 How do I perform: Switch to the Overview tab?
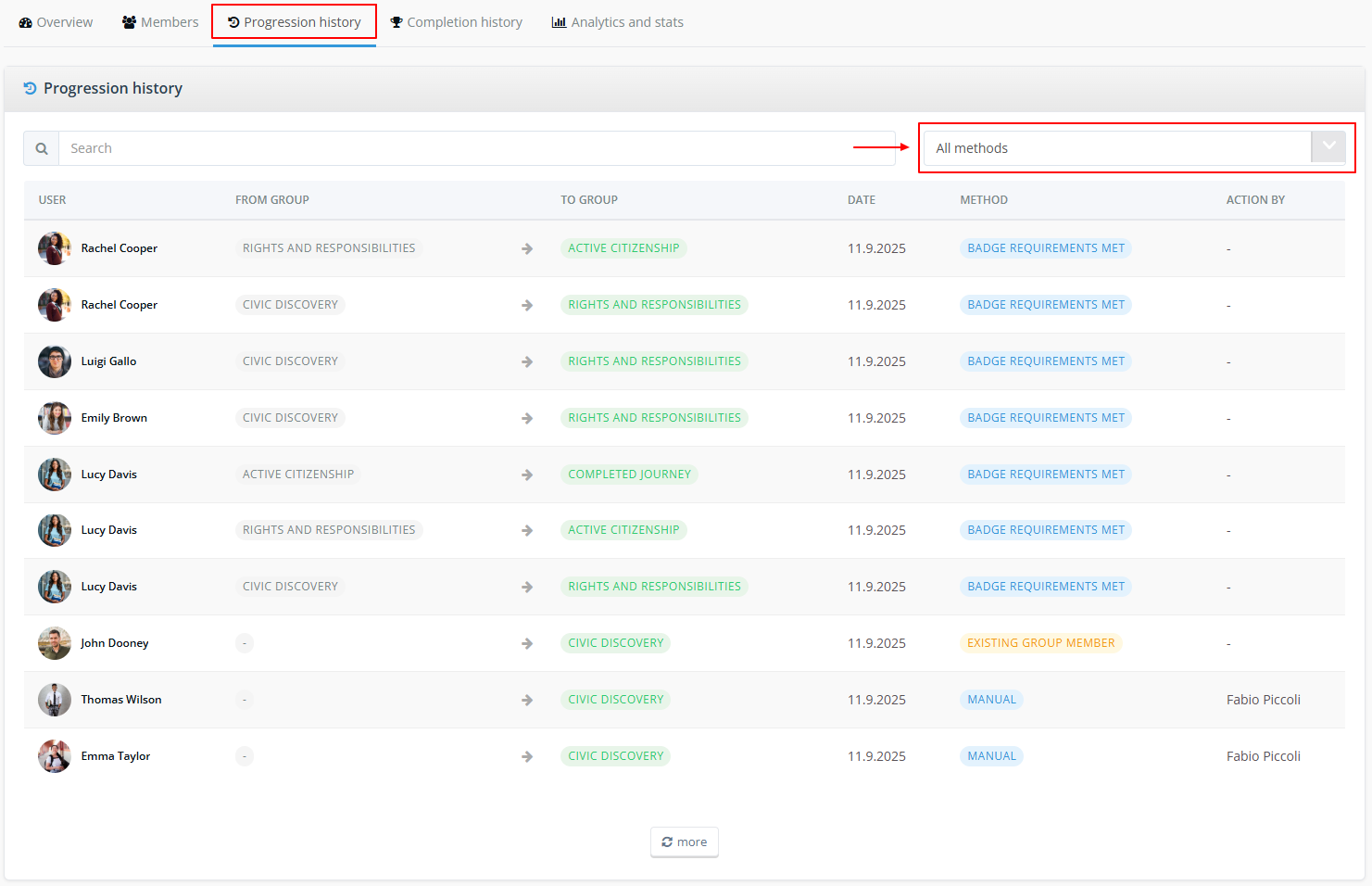coord(56,22)
